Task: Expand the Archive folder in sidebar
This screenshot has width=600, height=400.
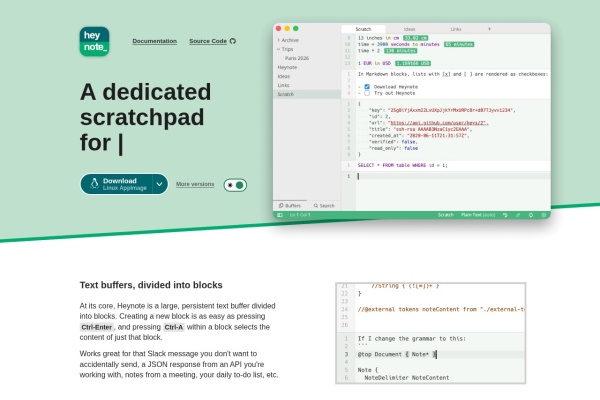Action: (288, 40)
